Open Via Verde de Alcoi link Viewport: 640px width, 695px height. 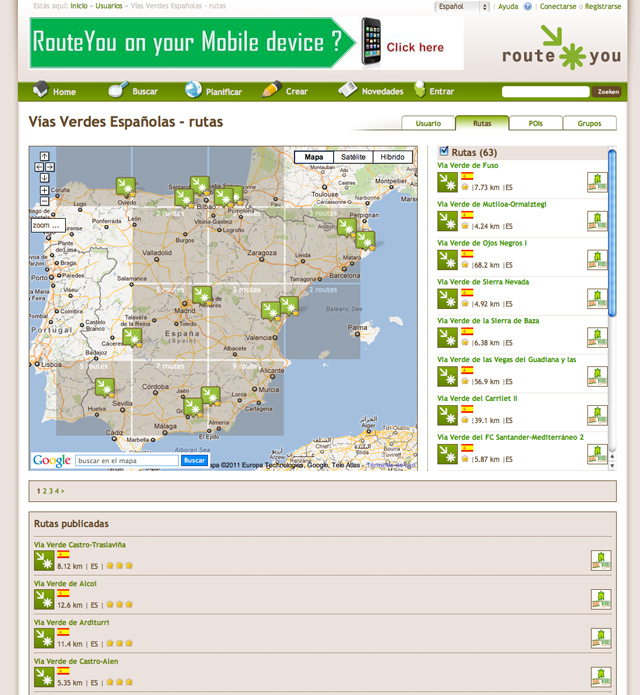coord(65,584)
